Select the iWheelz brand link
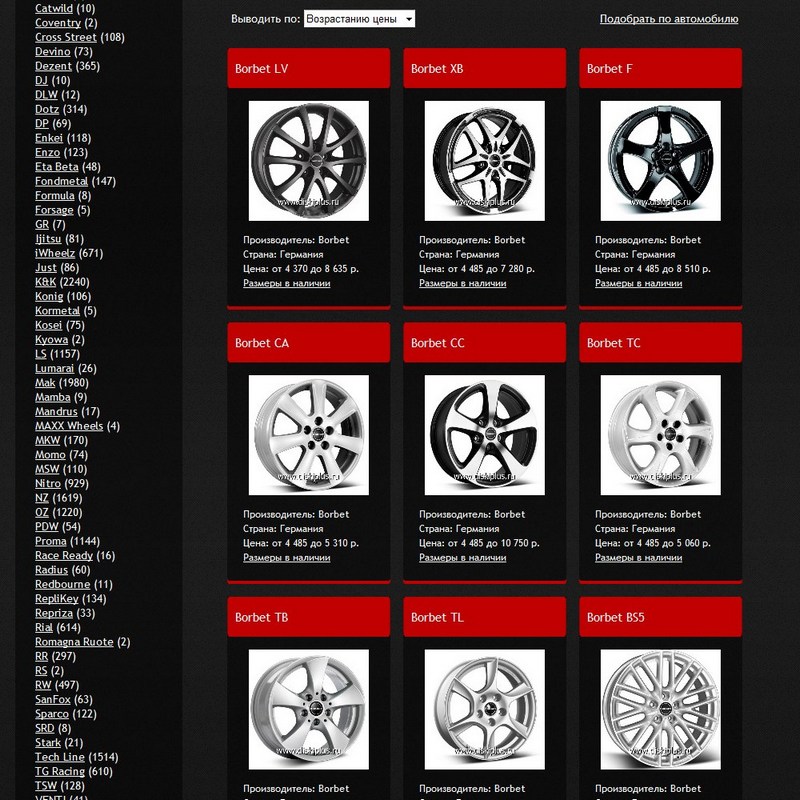 [55, 253]
